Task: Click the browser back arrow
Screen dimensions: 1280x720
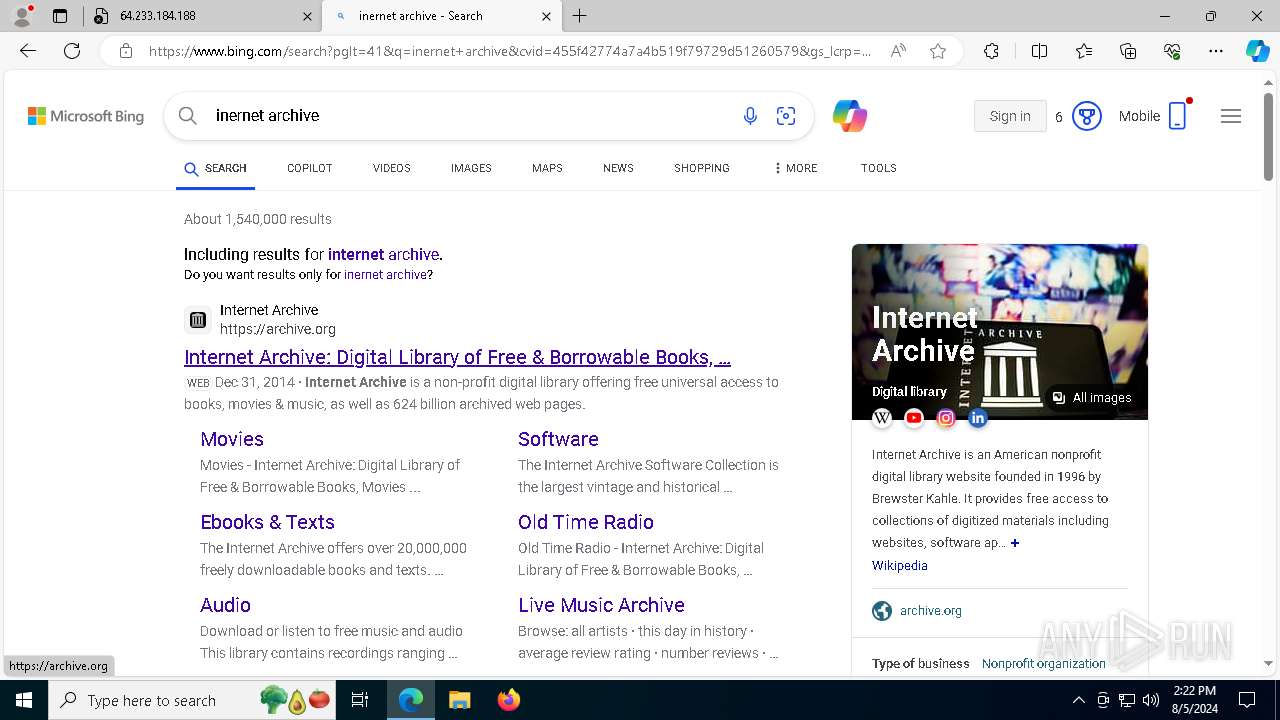Action: 28,51
